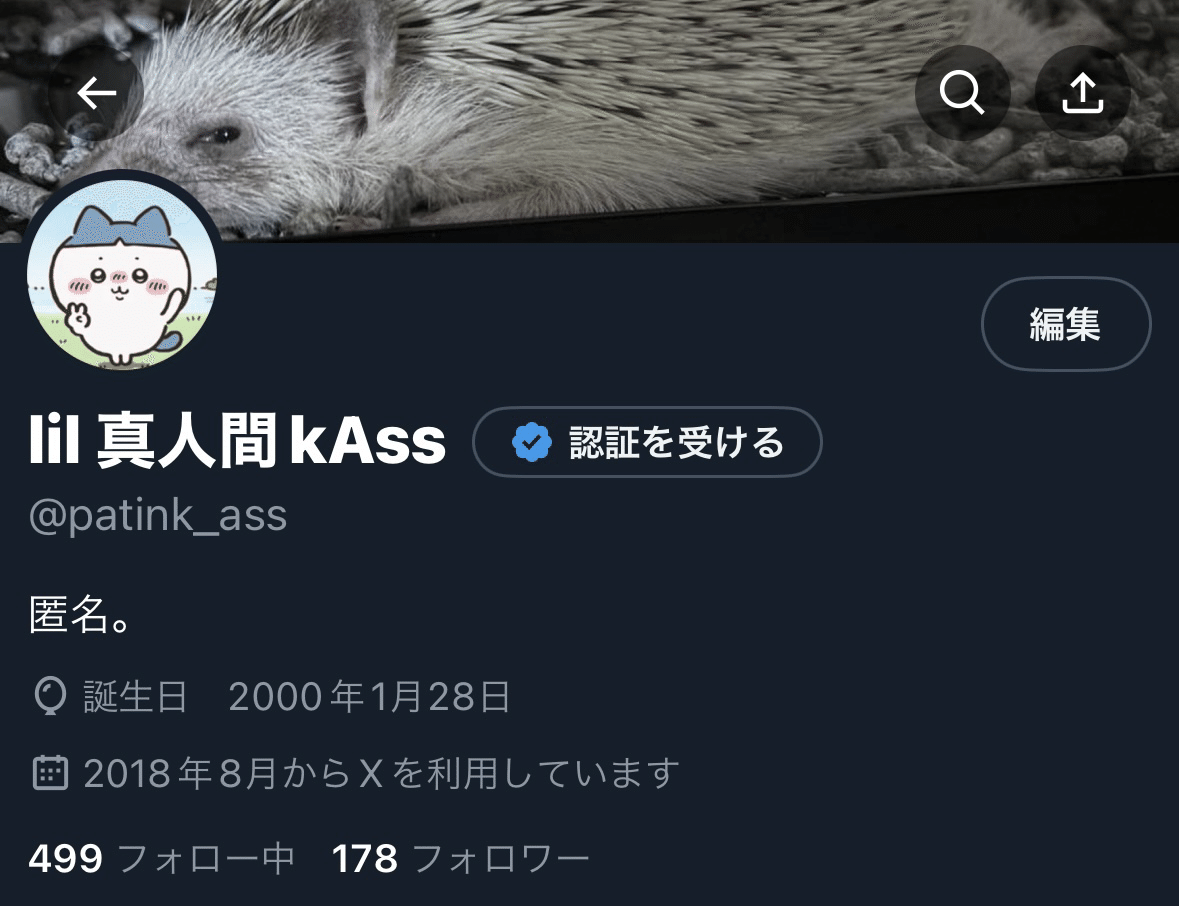Screen dimensions: 1179x906
Task: Open the 499 following count
Action: (x=65, y=858)
